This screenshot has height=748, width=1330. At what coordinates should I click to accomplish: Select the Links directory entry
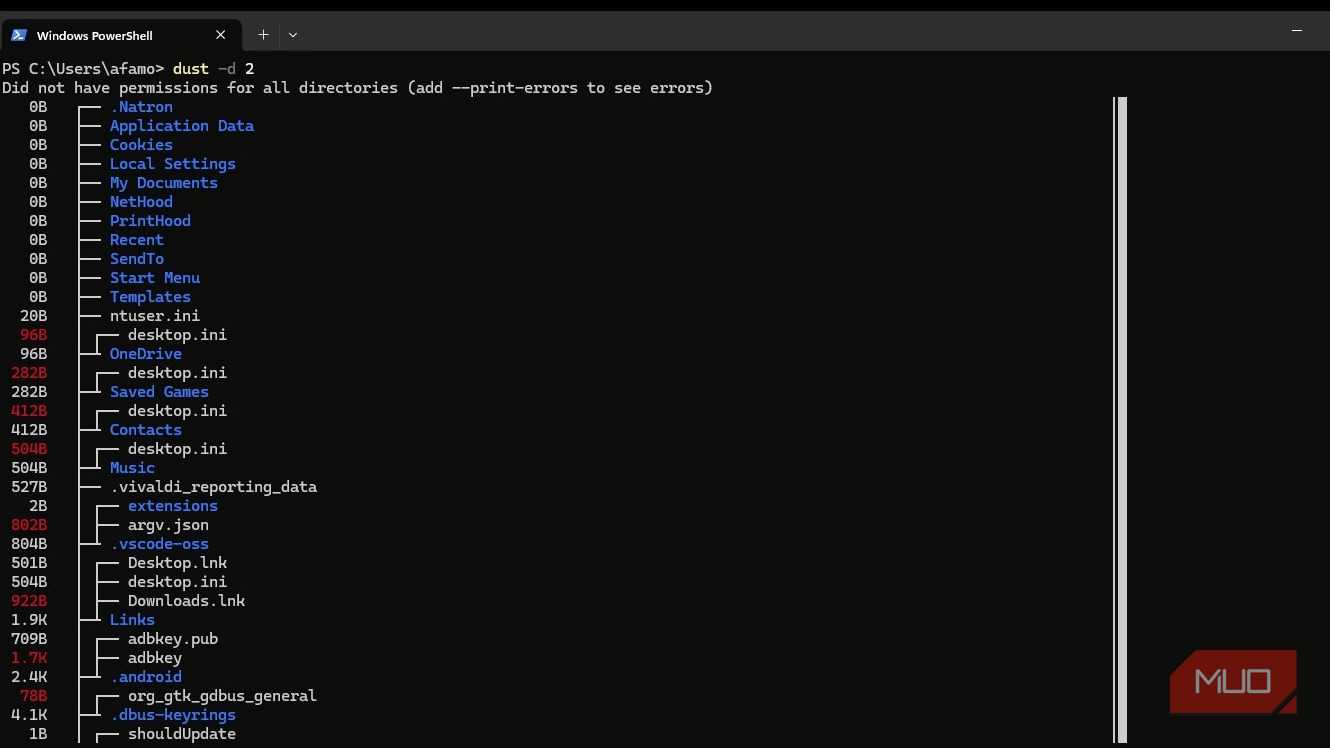[132, 620]
